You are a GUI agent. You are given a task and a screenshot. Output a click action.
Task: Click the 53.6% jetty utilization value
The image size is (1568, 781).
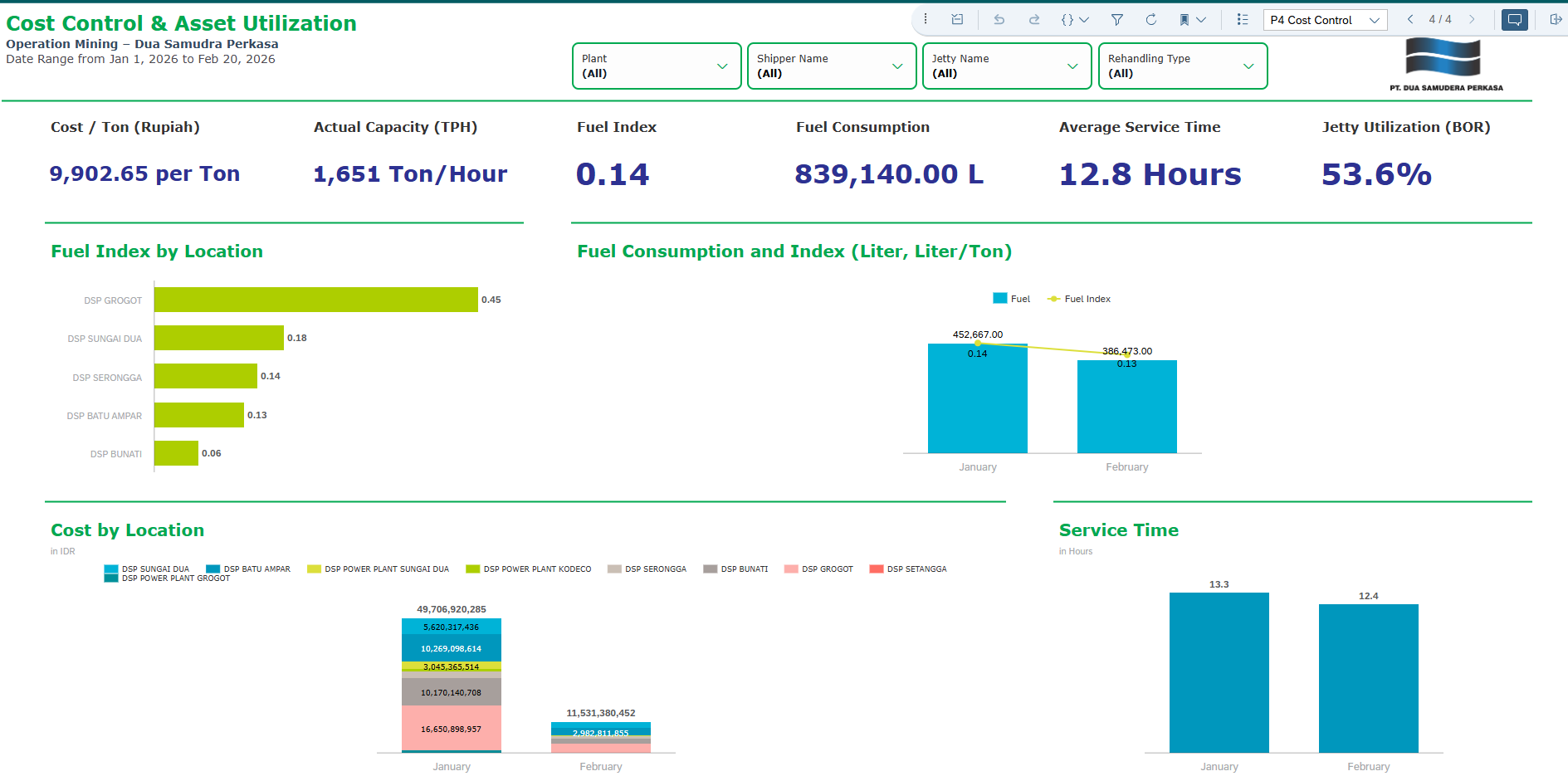[x=1377, y=174]
